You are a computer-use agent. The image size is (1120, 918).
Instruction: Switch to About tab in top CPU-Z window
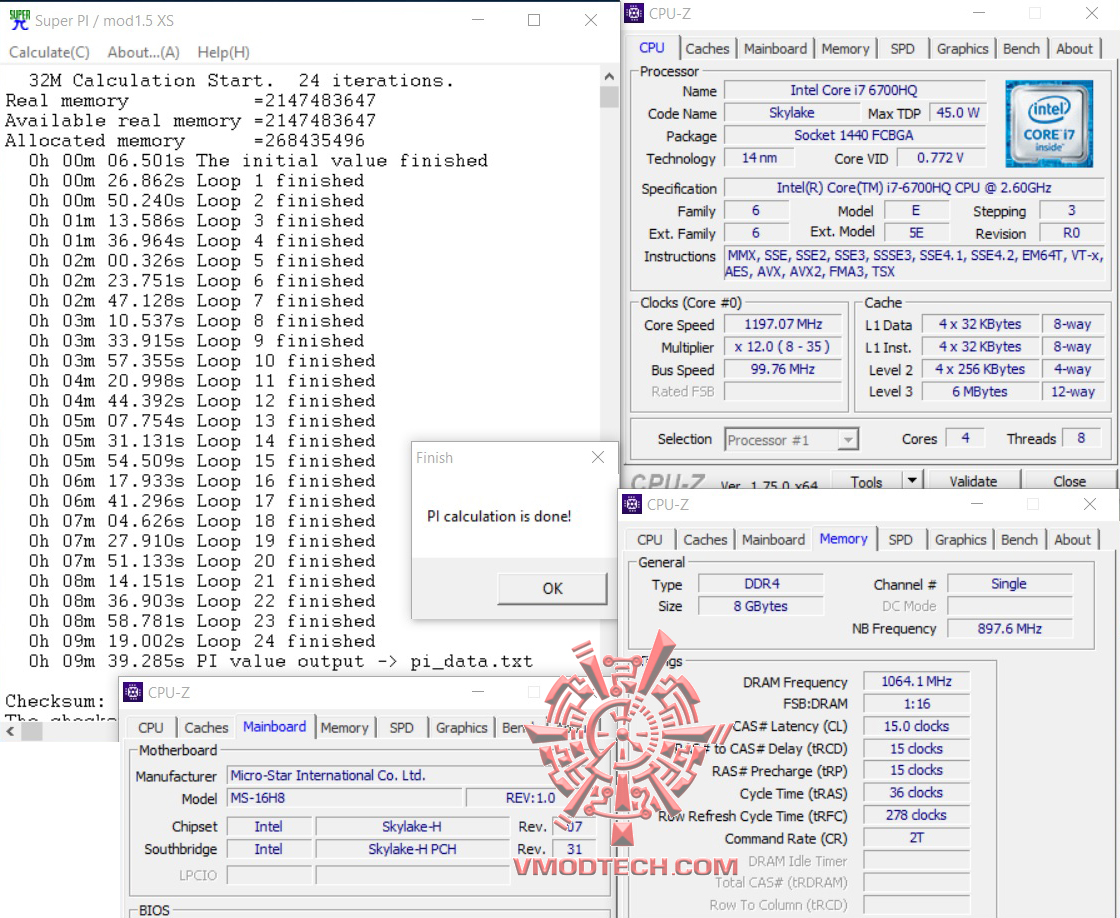tap(1074, 49)
